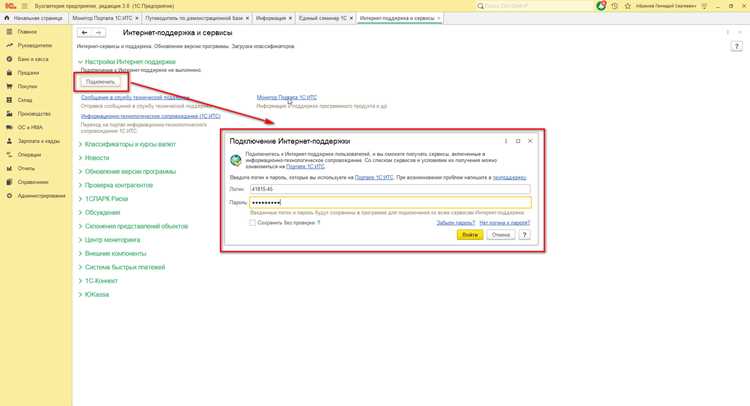The width and height of the screenshot is (750, 406).
Task: Open the history clock icon
Action: pos(615,6)
